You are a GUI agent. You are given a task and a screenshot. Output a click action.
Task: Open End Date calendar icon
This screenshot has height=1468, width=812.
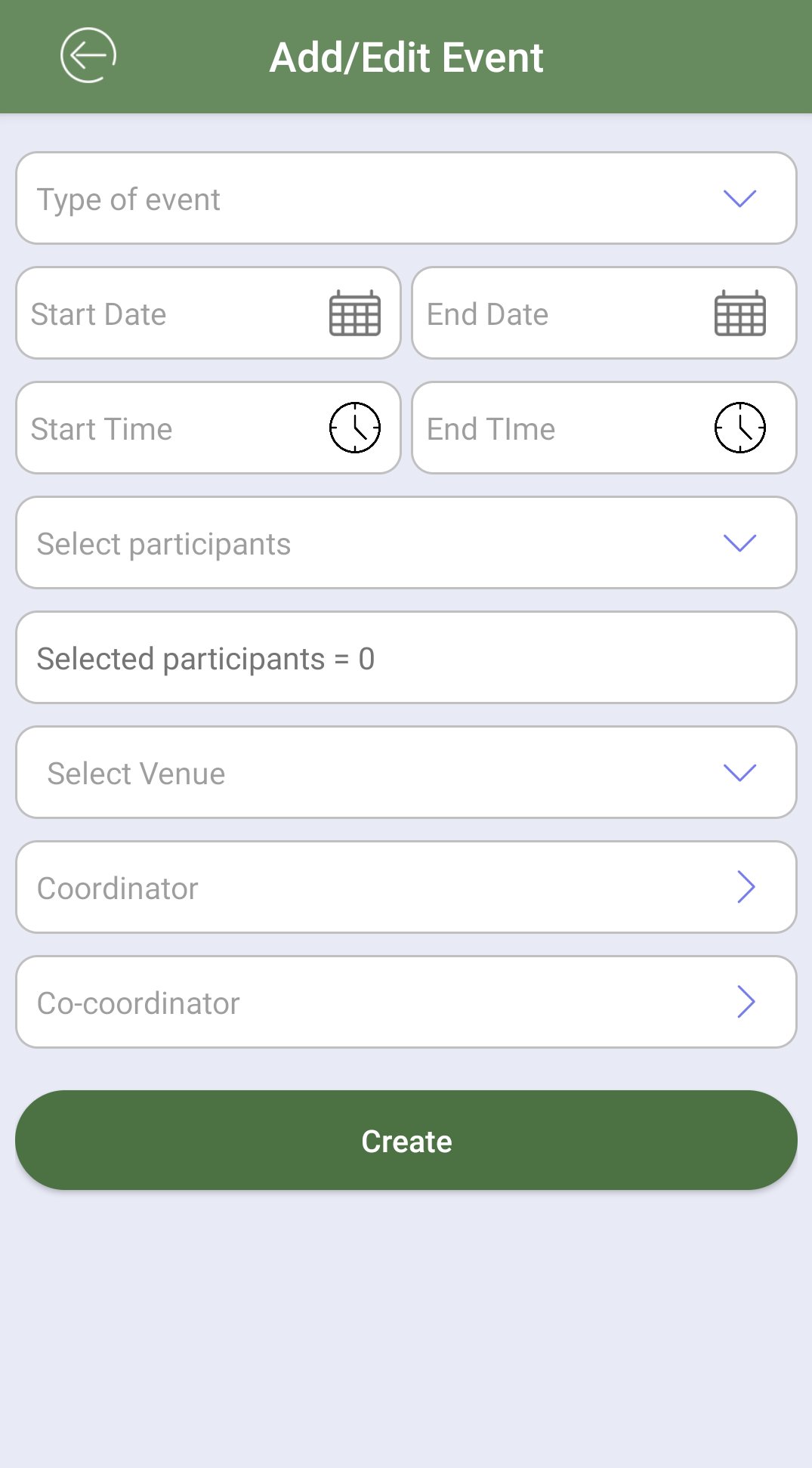point(739,313)
